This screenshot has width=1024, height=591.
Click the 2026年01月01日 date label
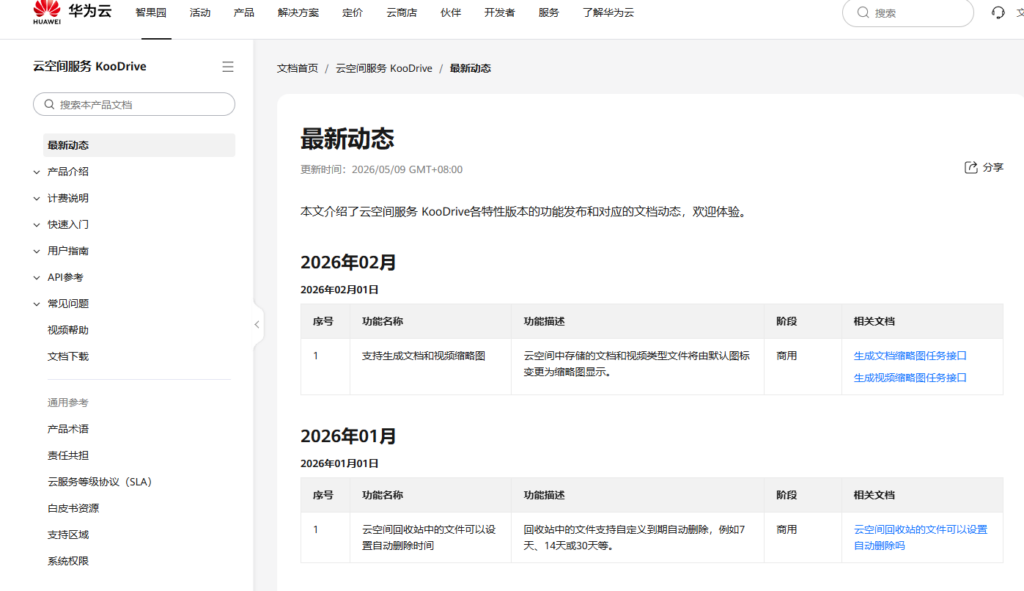[340, 464]
